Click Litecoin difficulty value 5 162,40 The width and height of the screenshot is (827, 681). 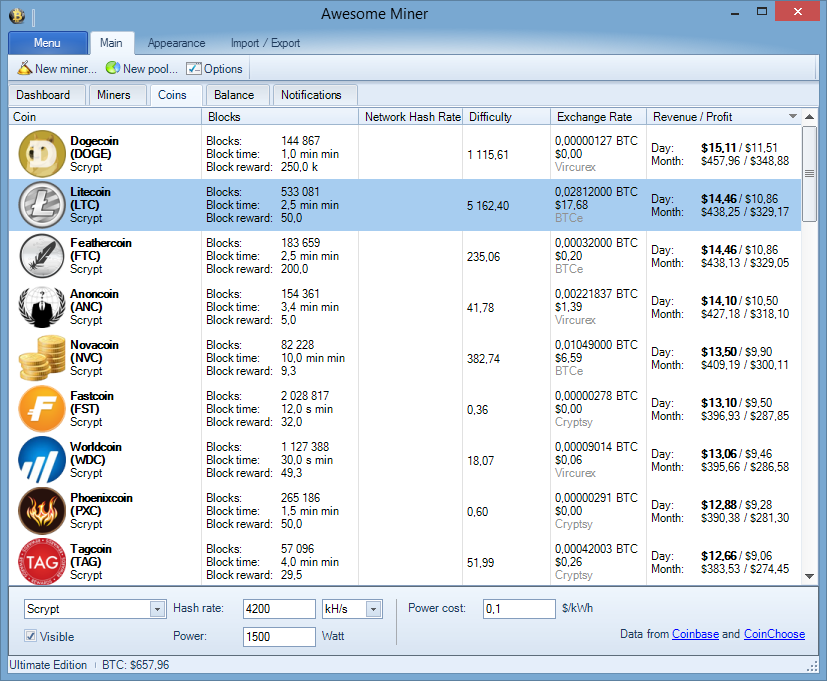tap(488, 206)
